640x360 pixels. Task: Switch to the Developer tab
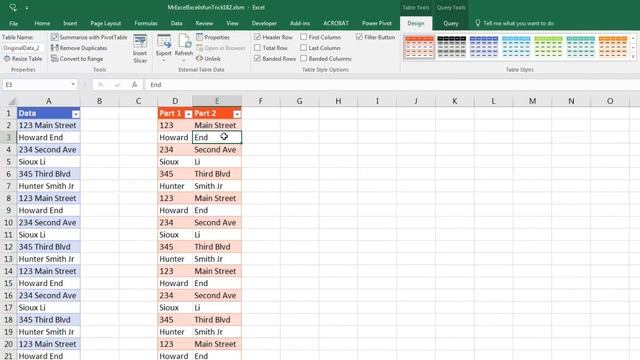click(x=264, y=23)
